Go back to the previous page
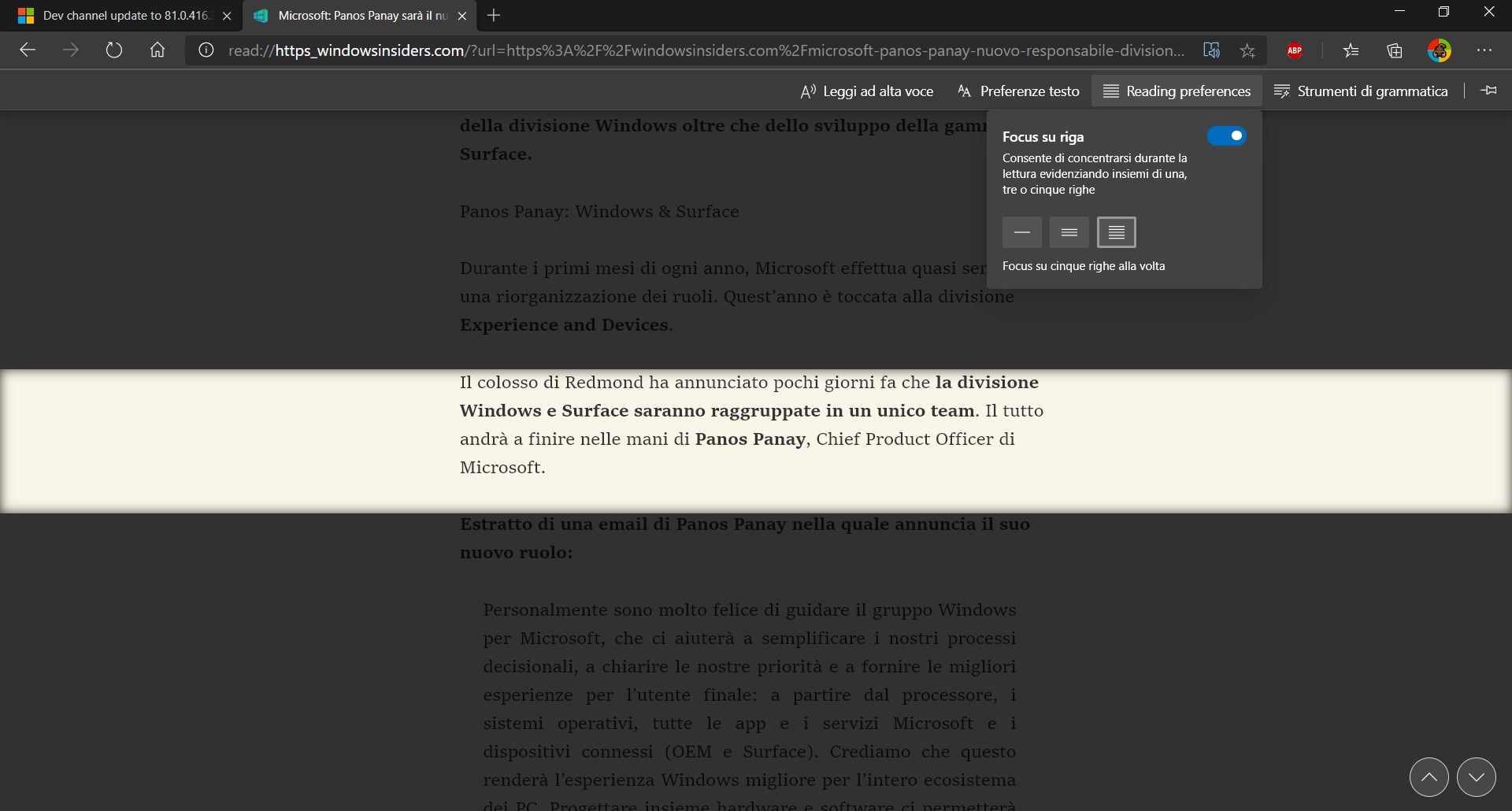 click(x=28, y=50)
